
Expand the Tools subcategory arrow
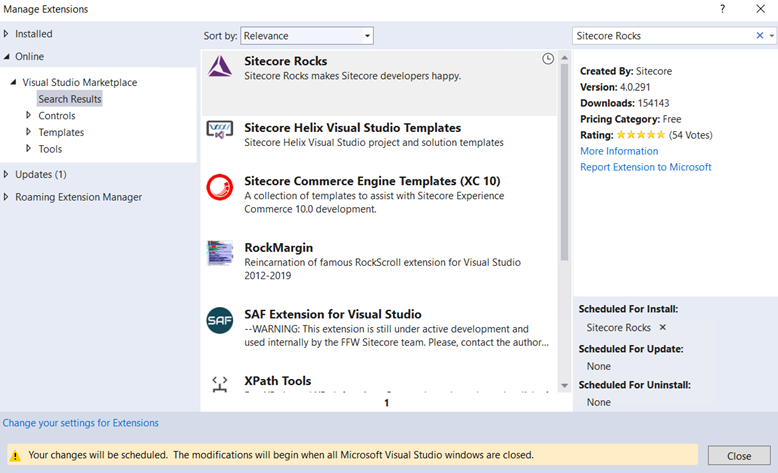(28, 148)
